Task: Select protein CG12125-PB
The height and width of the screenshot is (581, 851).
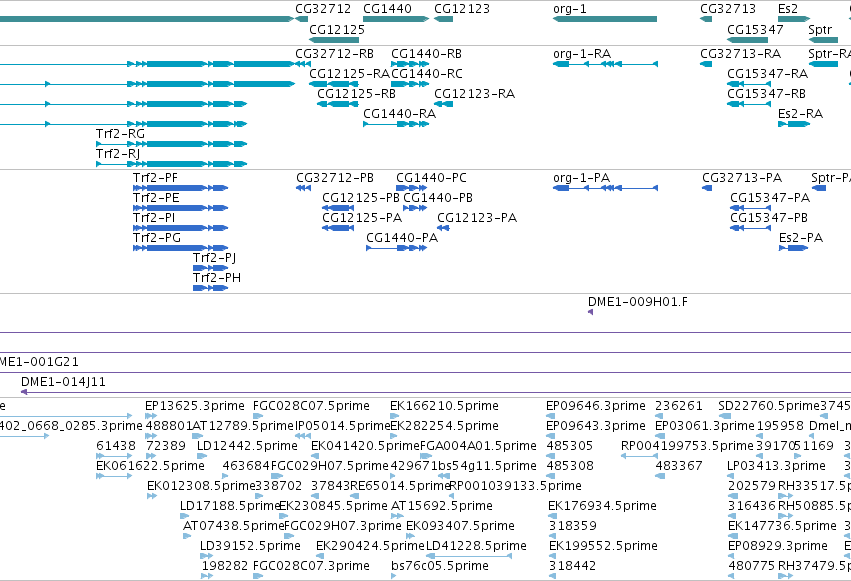Action: [338, 208]
